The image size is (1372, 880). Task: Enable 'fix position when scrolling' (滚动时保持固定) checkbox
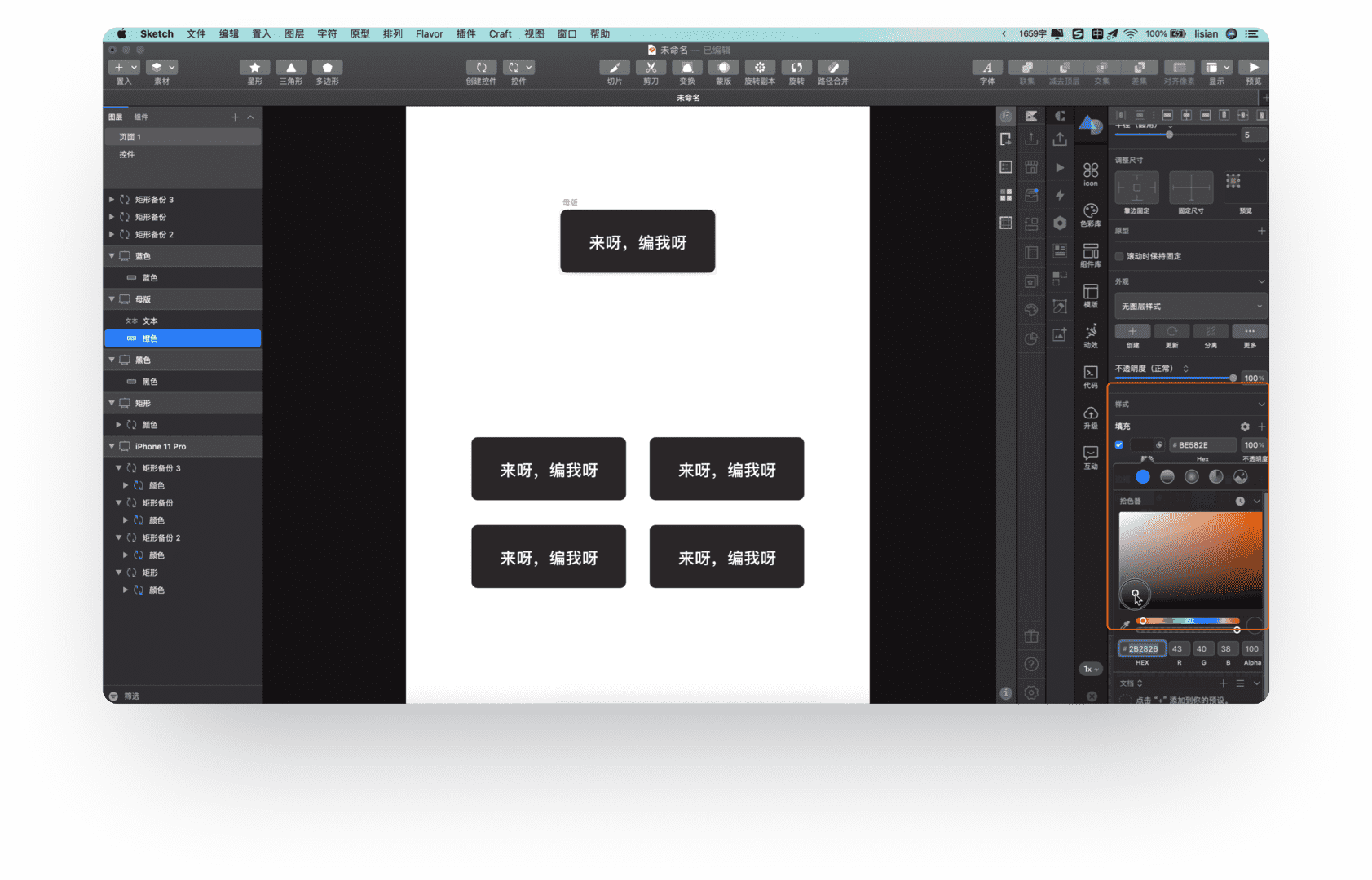pyautogui.click(x=1119, y=256)
